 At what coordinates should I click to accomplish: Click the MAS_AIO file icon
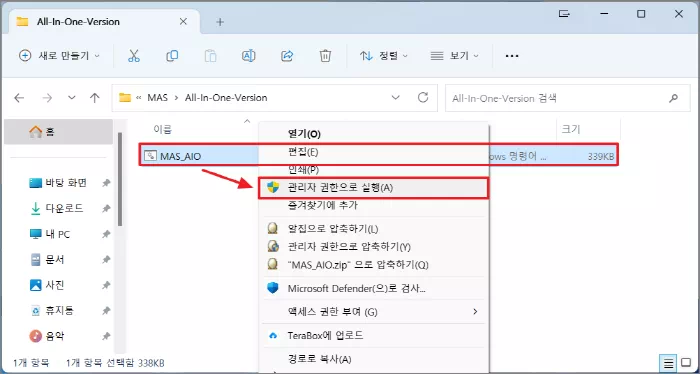[x=150, y=156]
